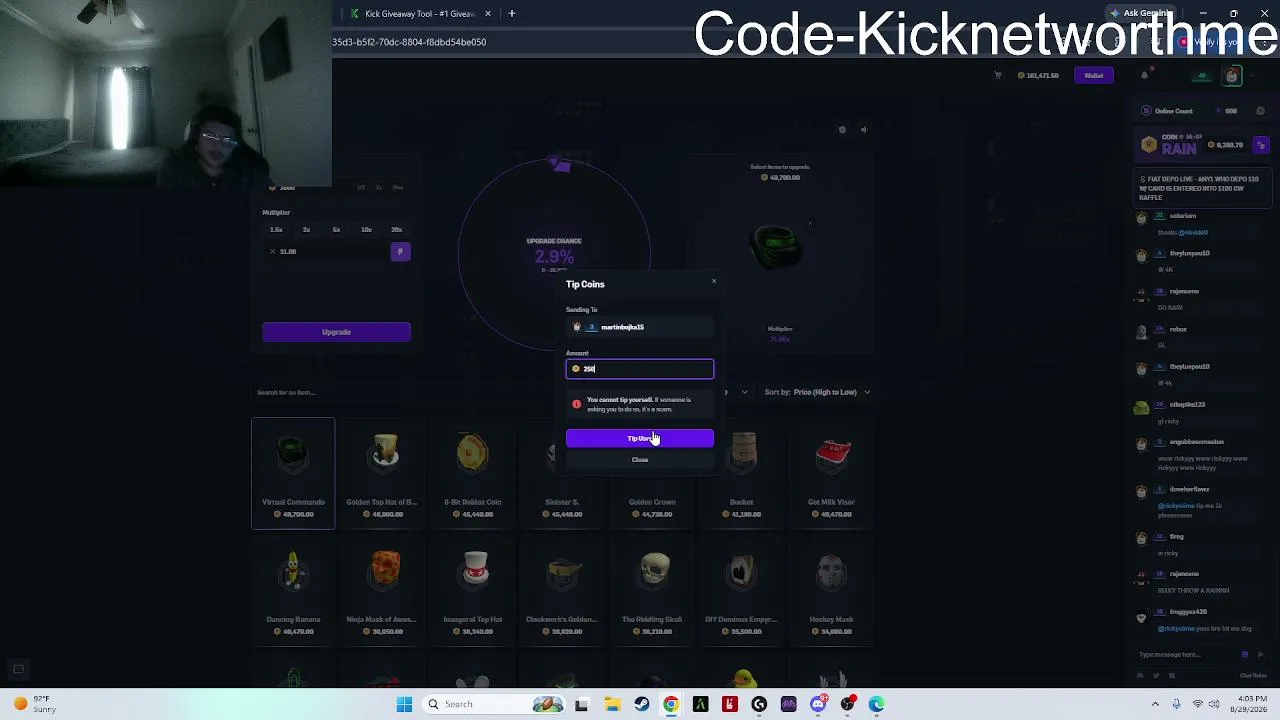Select the Golden Top Hat item
1280x720 pixels.
(x=383, y=473)
